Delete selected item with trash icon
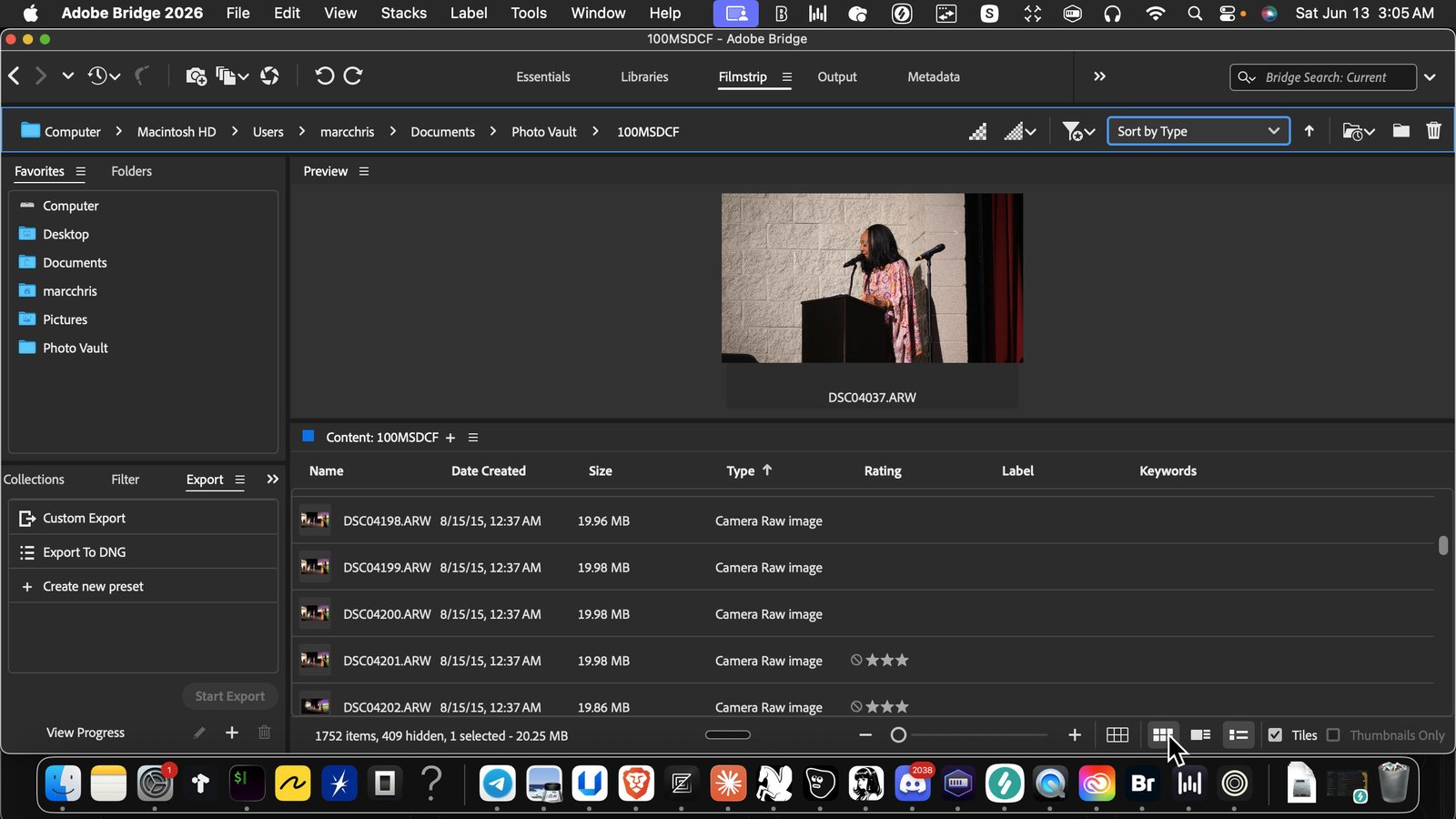This screenshot has height=819, width=1456. pos(1434,131)
